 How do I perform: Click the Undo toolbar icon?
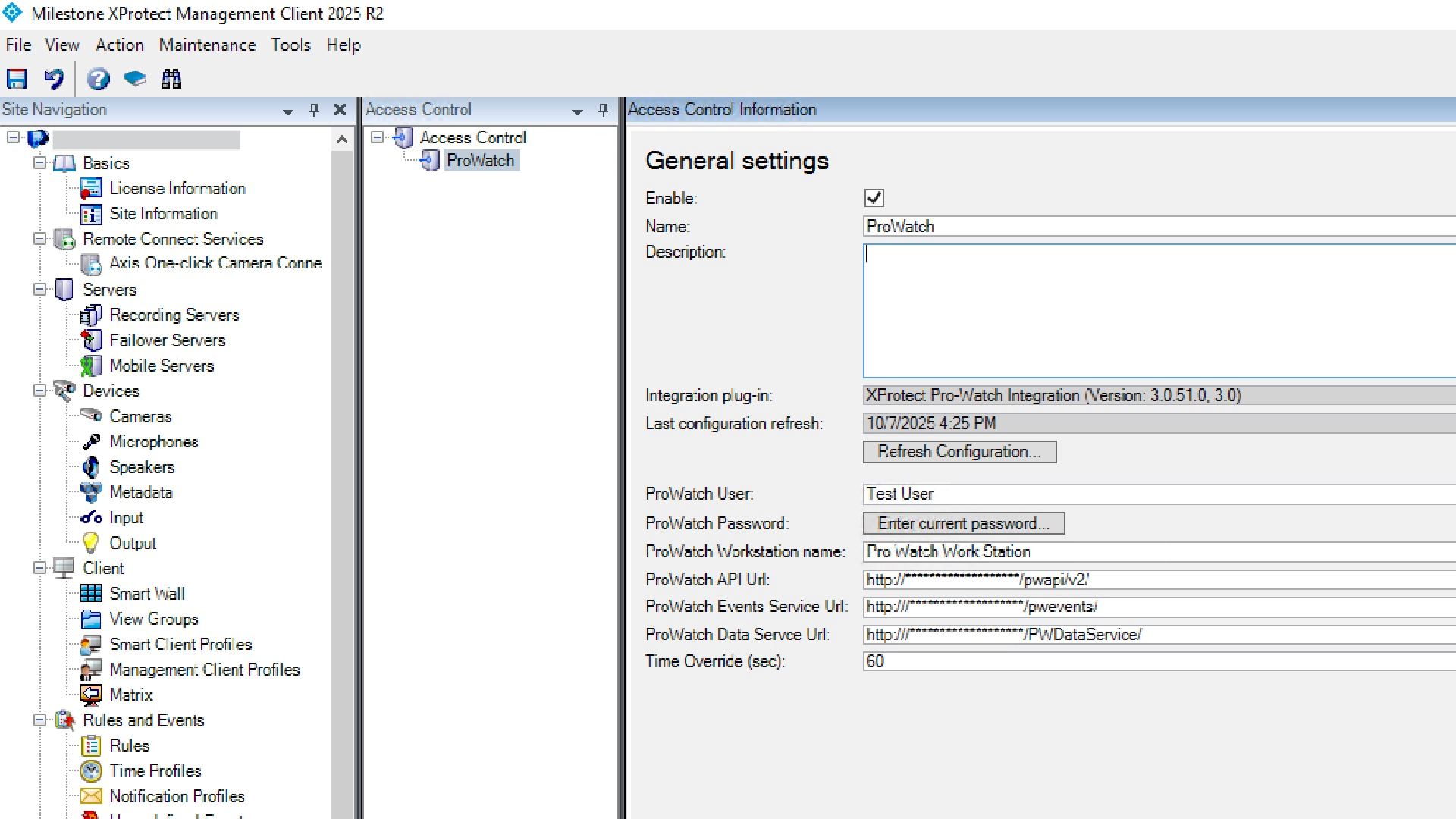(x=54, y=79)
